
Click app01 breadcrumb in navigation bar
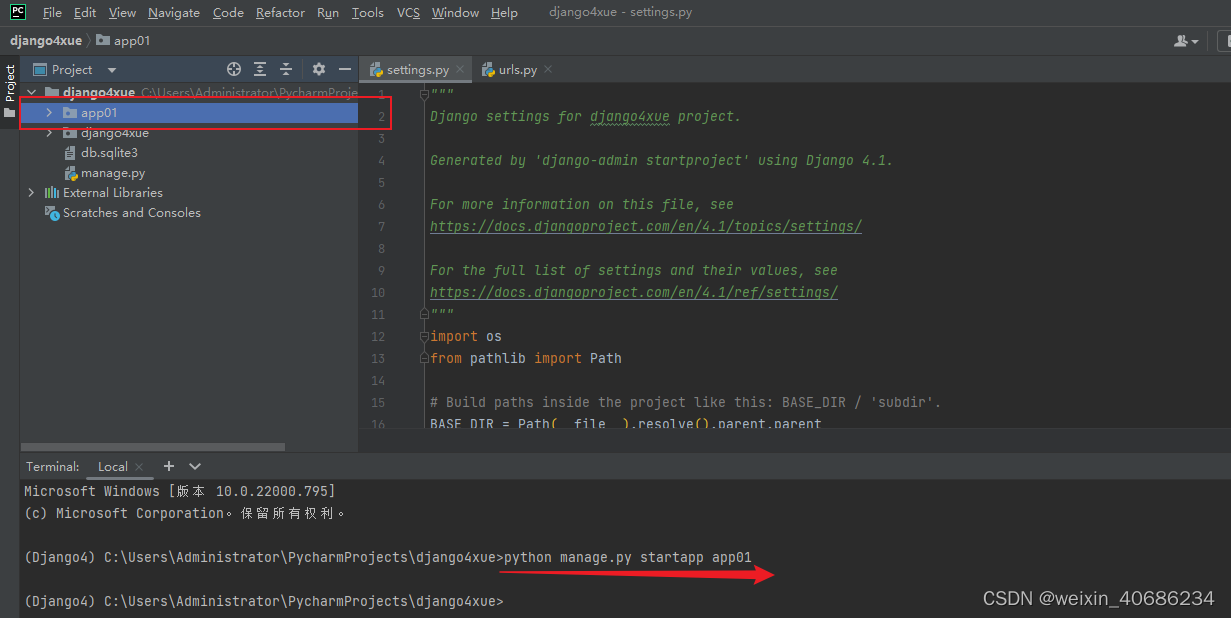point(123,41)
